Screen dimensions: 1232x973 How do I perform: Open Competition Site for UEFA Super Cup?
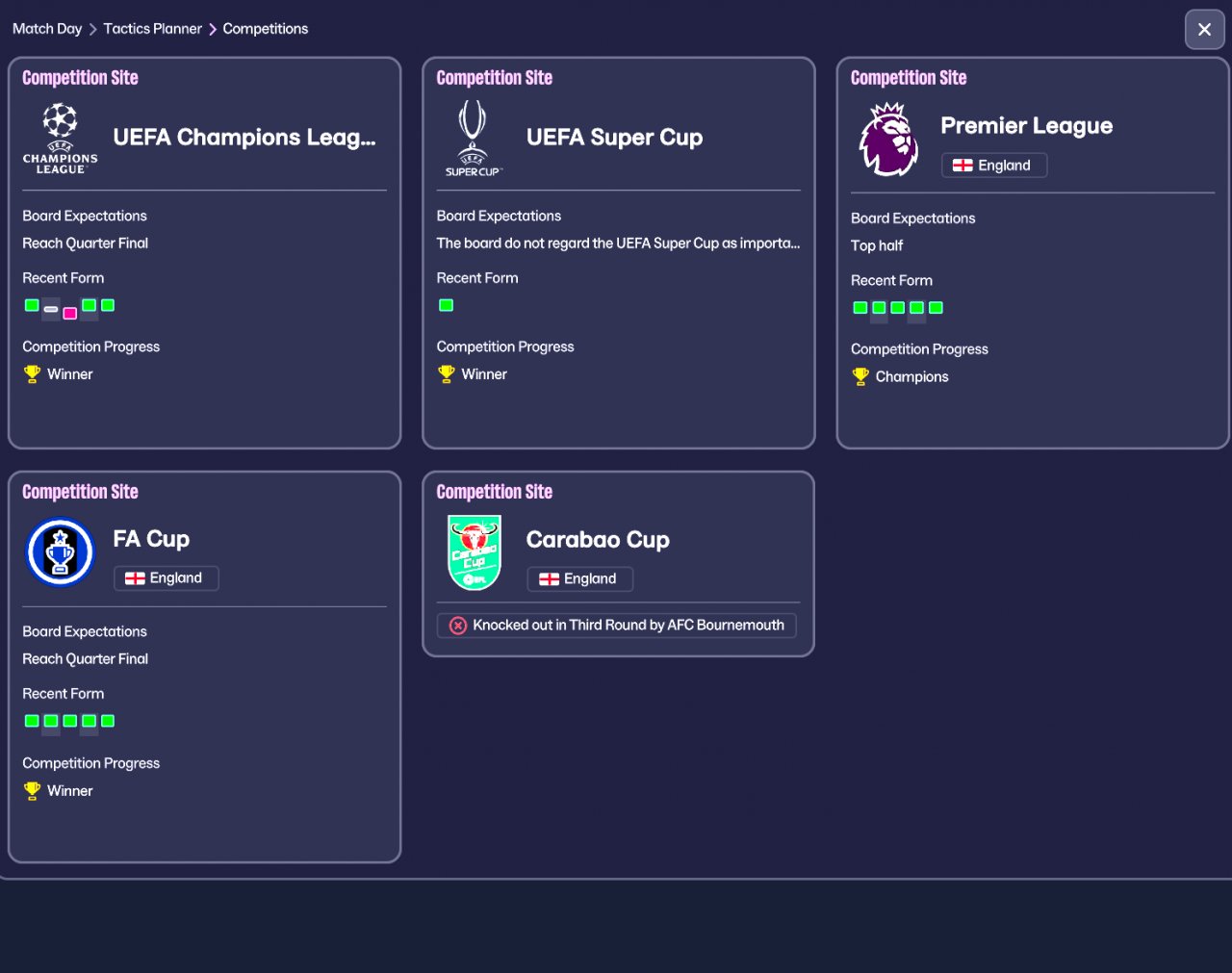pyautogui.click(x=495, y=78)
